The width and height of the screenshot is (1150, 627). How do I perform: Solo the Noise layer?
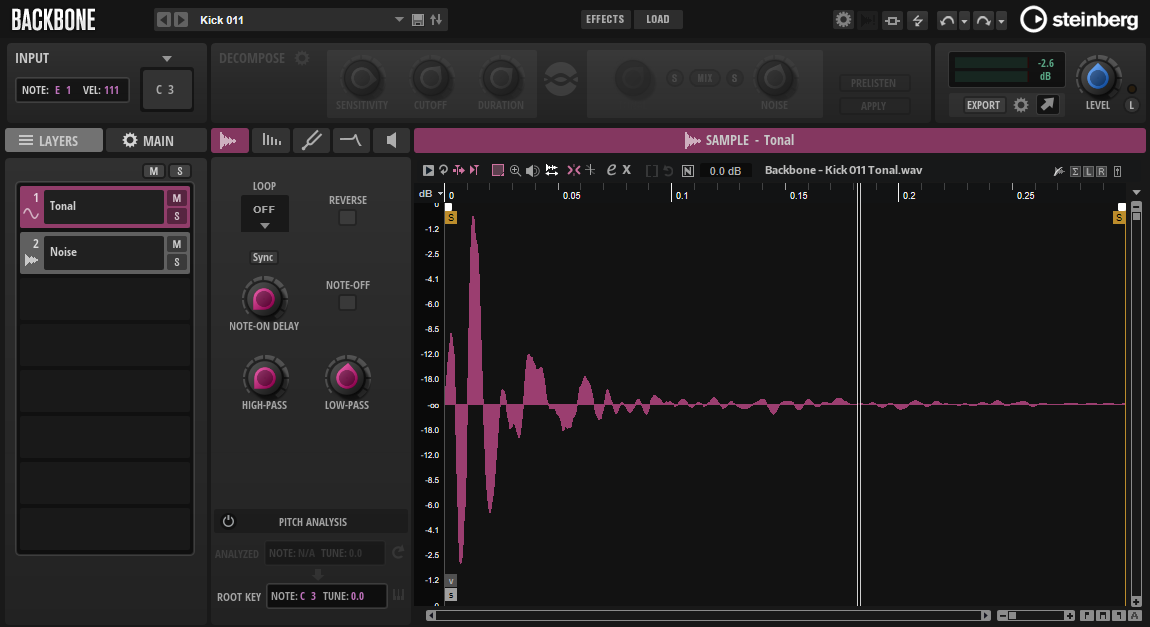click(177, 262)
